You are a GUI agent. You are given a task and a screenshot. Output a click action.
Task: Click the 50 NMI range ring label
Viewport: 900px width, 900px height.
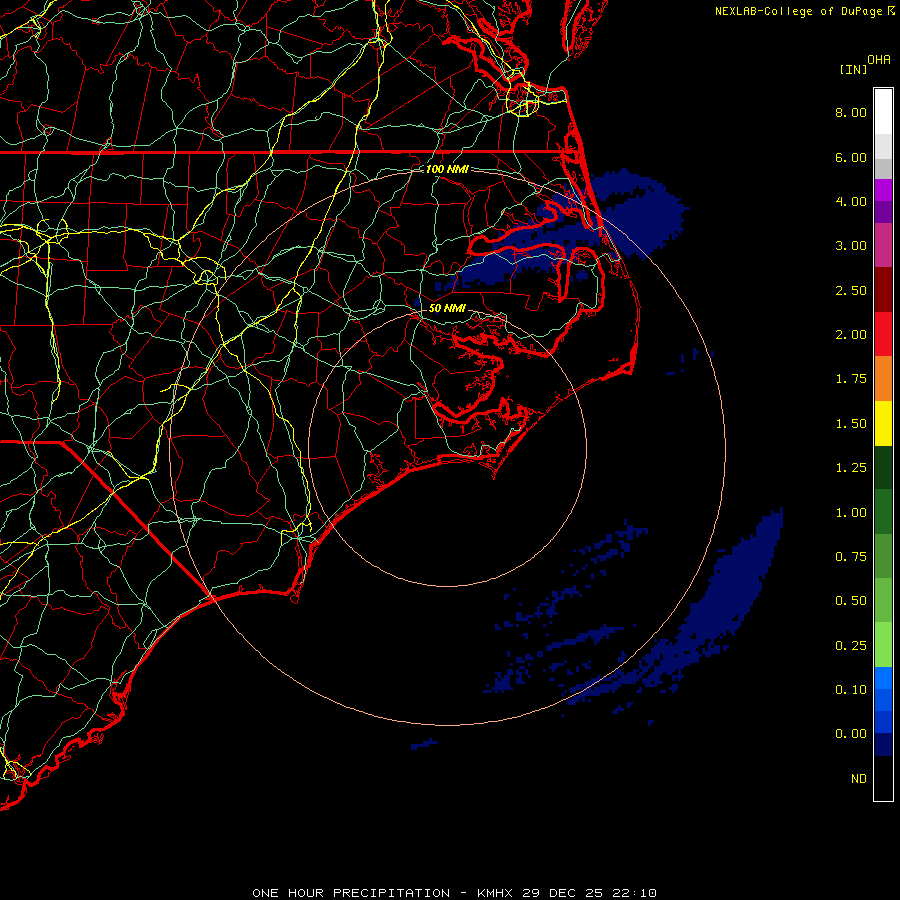point(447,308)
